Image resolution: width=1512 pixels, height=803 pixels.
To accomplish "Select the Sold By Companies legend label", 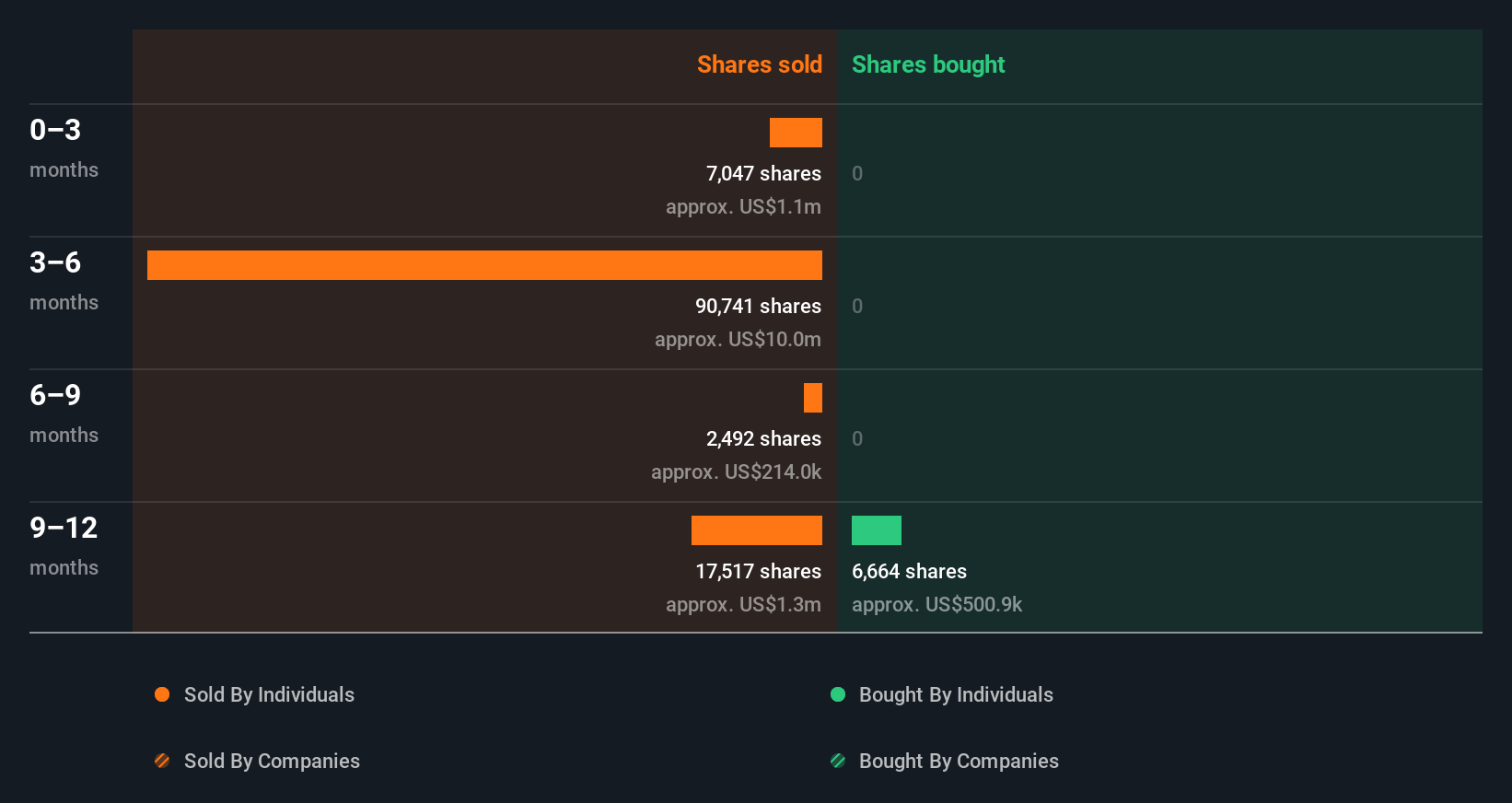I will point(272,762).
